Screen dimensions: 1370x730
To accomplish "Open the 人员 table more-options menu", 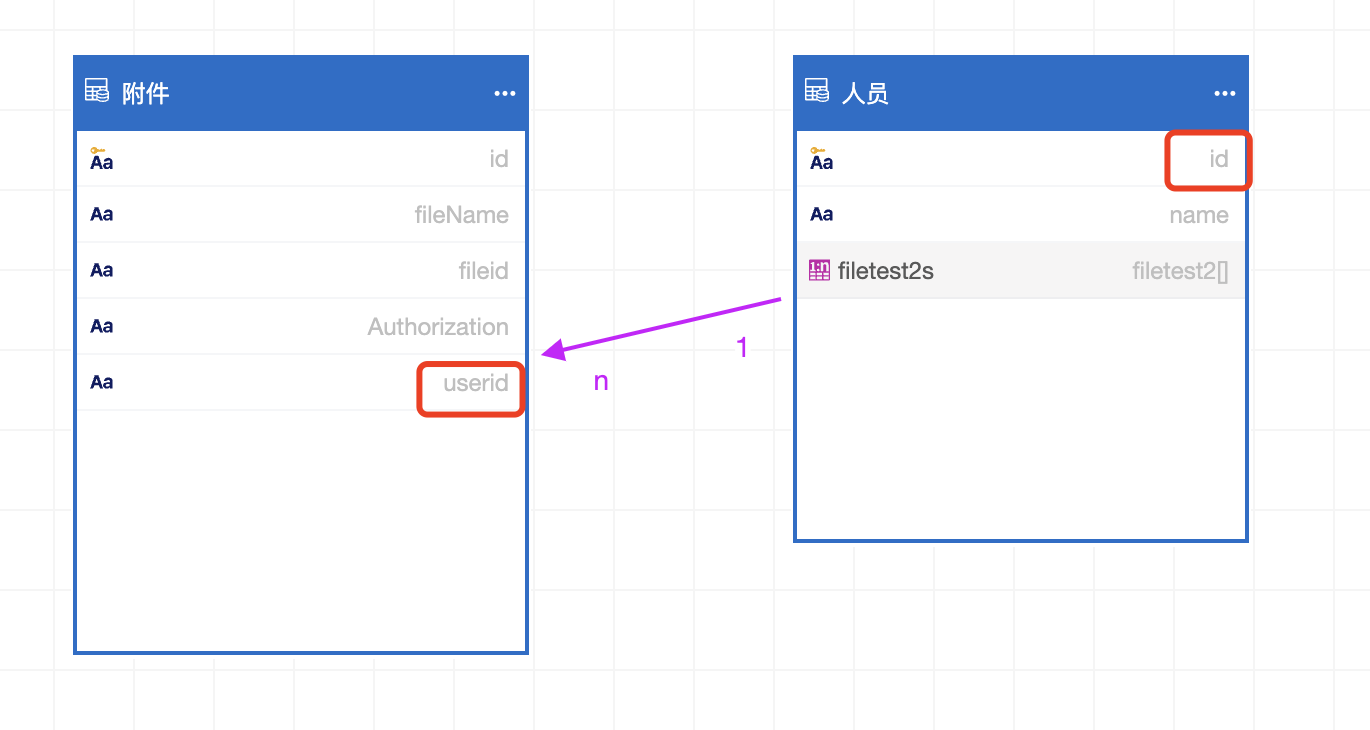I will [x=1225, y=94].
